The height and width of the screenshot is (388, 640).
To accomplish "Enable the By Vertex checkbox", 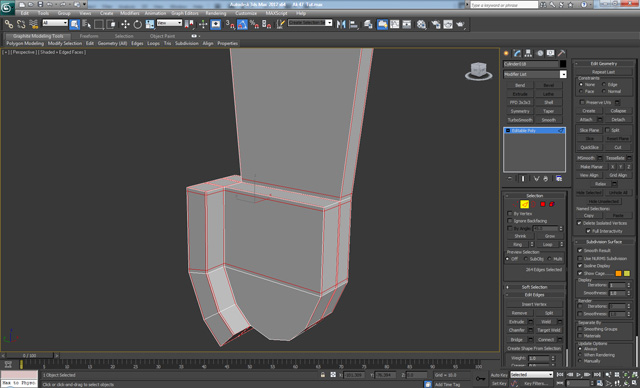I will [x=509, y=214].
